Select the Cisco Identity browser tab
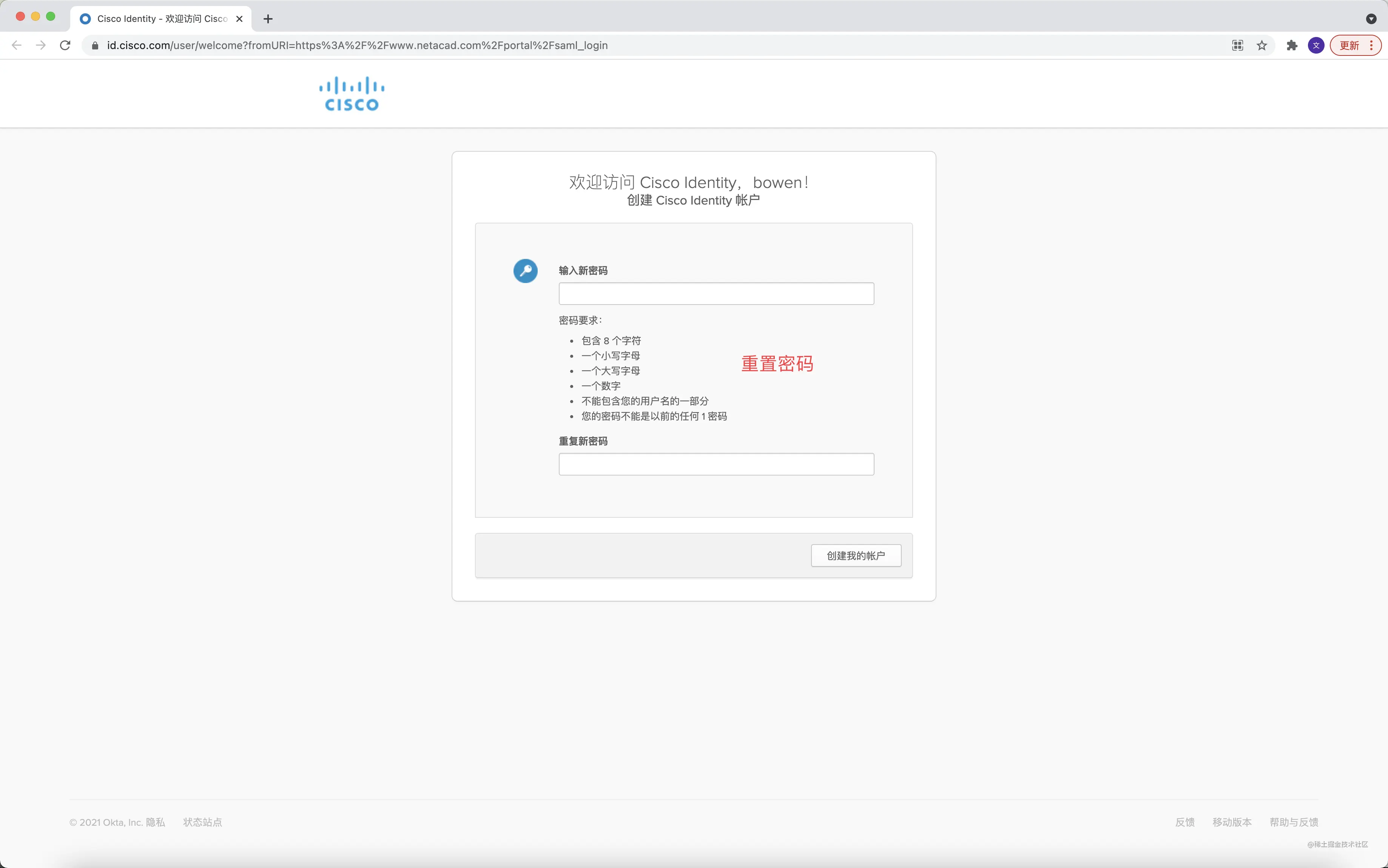 tap(161, 19)
